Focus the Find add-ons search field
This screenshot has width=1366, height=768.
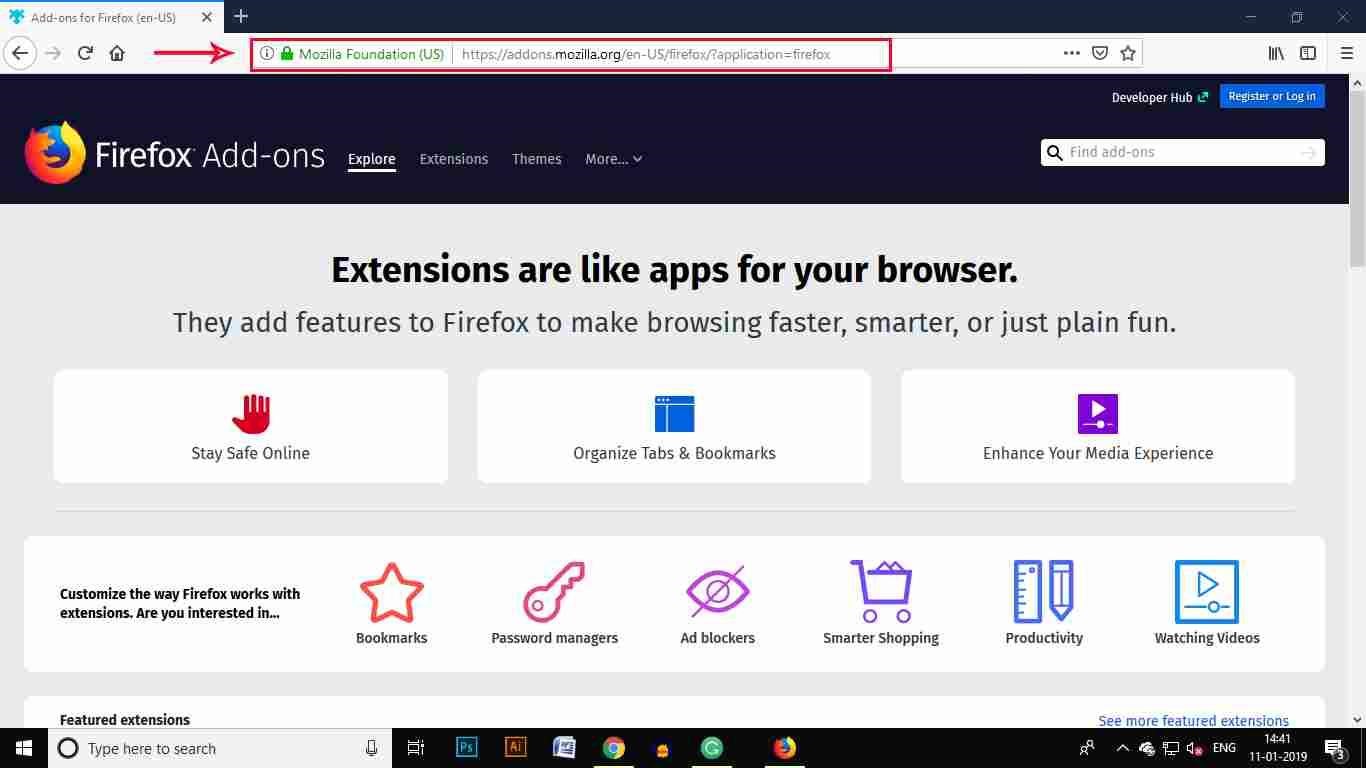click(1182, 152)
